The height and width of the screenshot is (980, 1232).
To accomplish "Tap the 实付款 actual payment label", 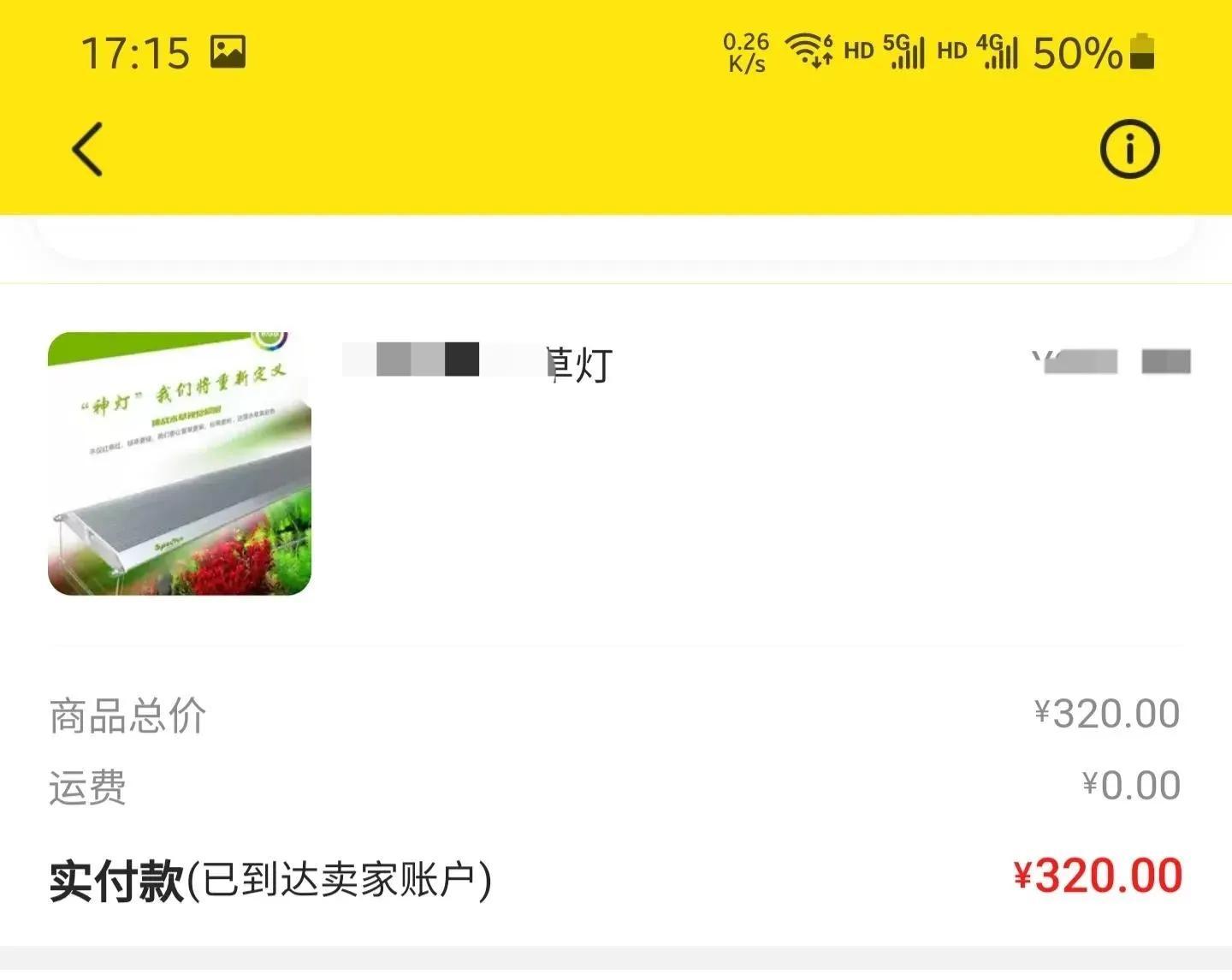I will click(116, 881).
